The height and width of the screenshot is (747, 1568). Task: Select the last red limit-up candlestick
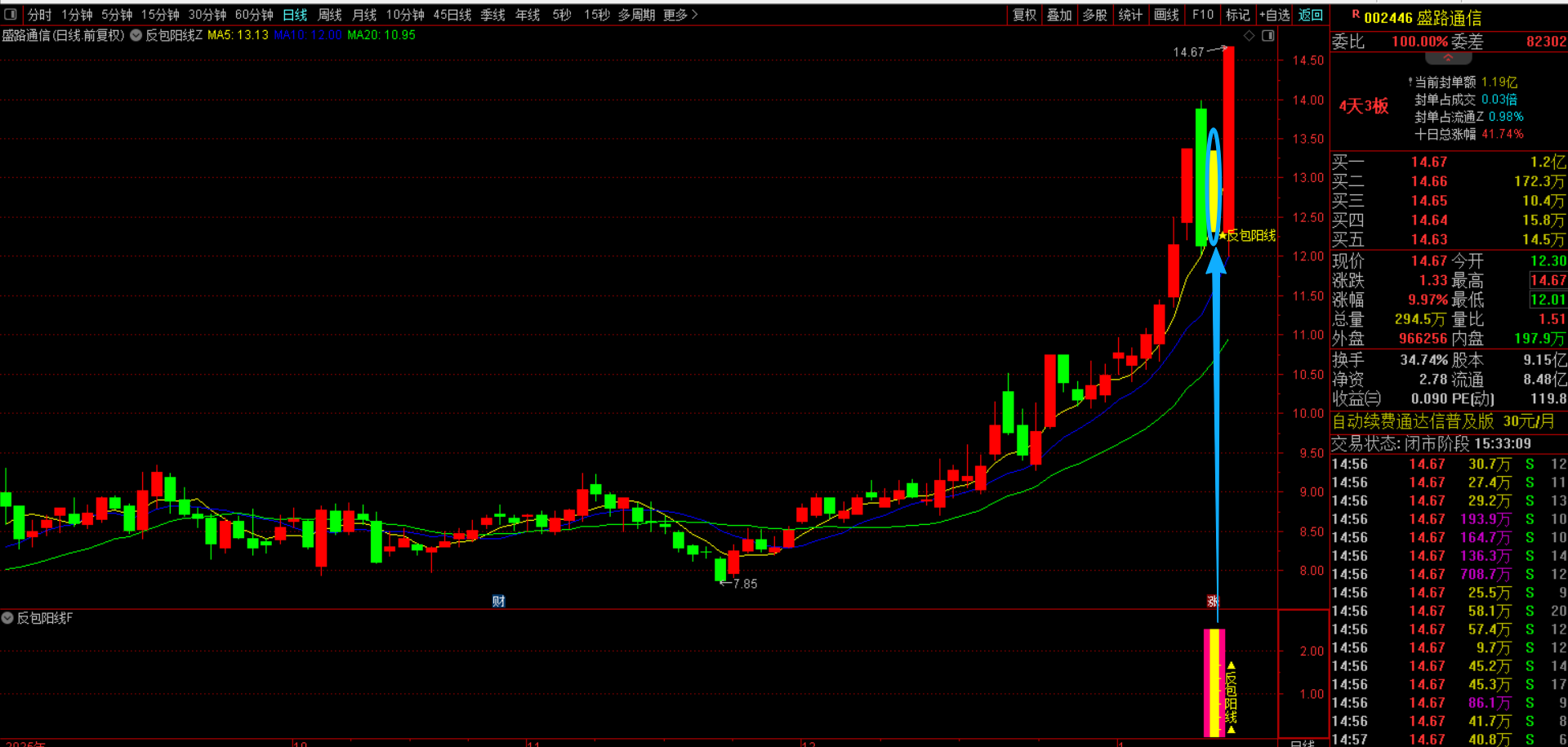click(1228, 139)
